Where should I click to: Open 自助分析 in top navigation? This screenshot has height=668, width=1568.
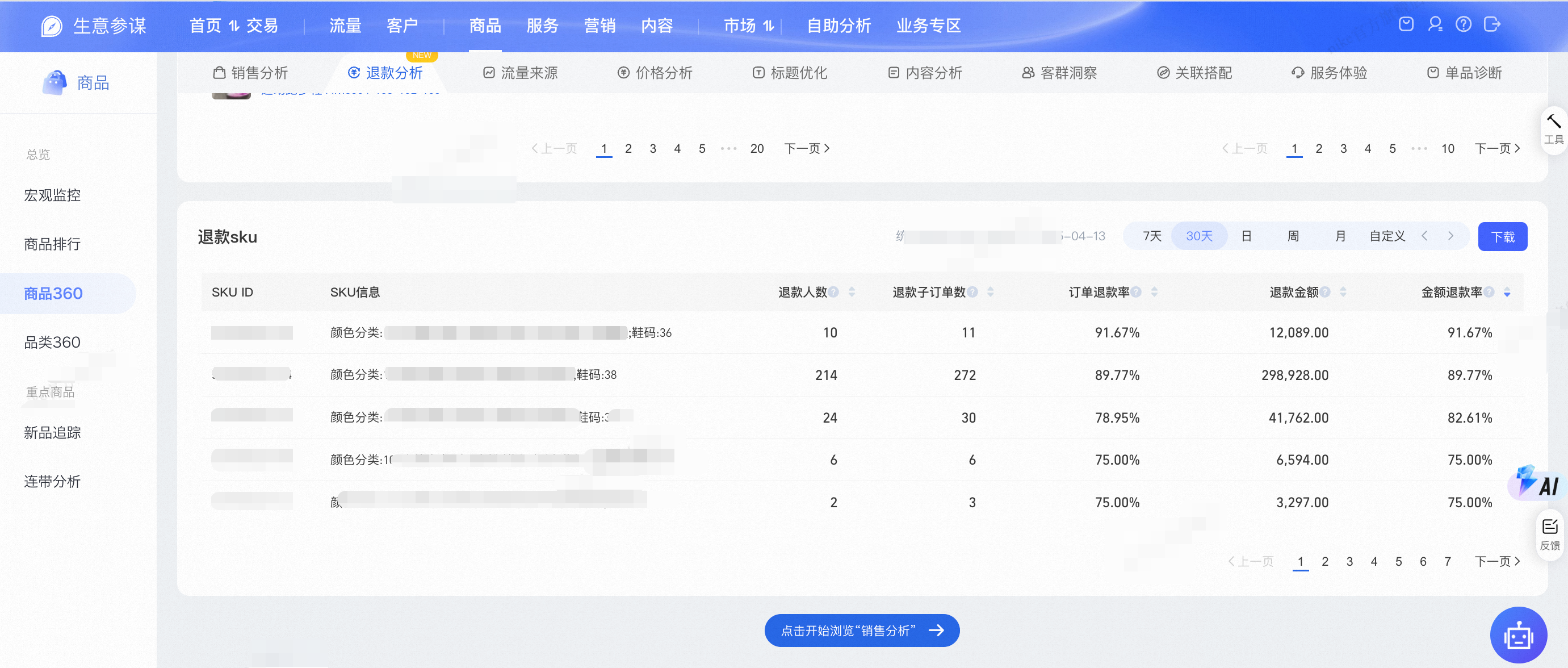[838, 26]
